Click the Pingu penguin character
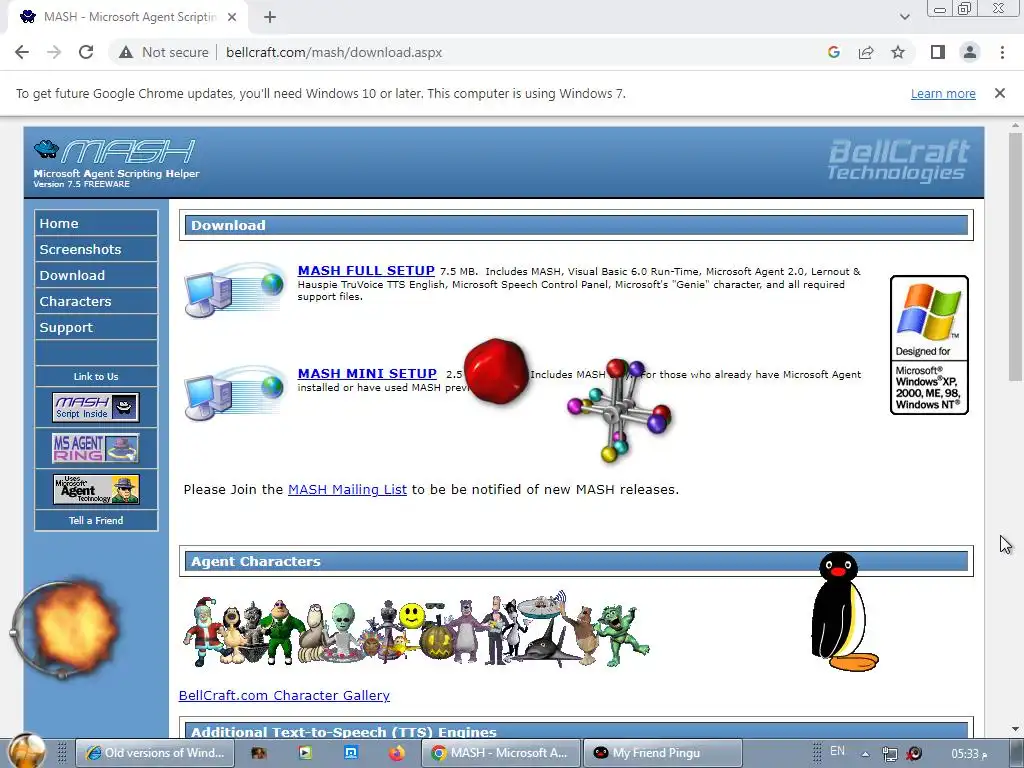1024x768 pixels. pos(842,612)
